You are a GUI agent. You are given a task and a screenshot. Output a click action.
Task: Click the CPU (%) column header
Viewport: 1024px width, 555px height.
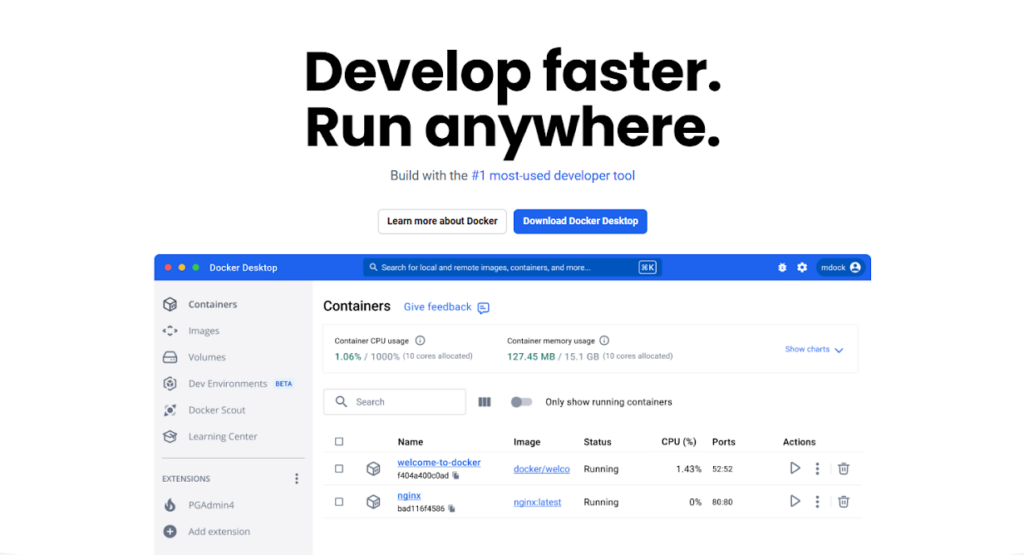(679, 442)
